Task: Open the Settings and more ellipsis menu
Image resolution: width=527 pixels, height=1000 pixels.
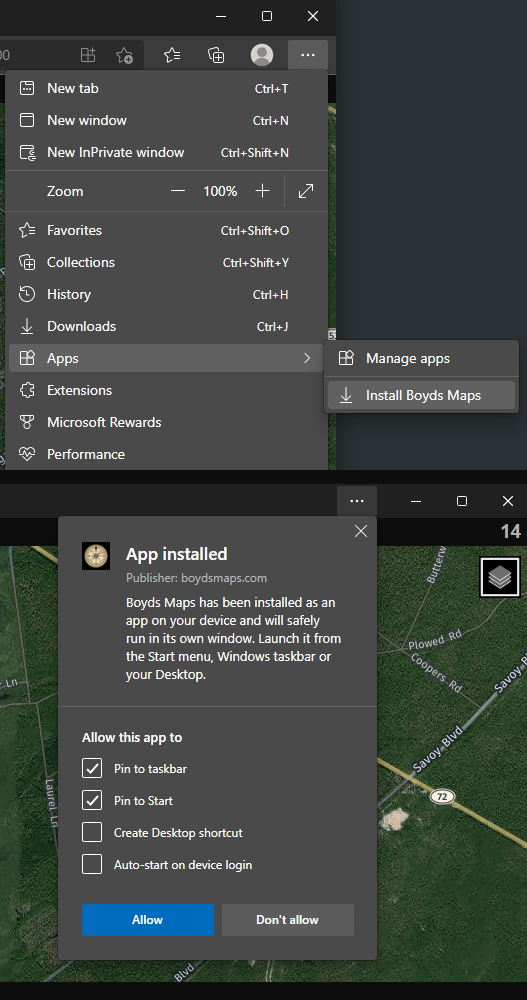Action: click(x=308, y=55)
